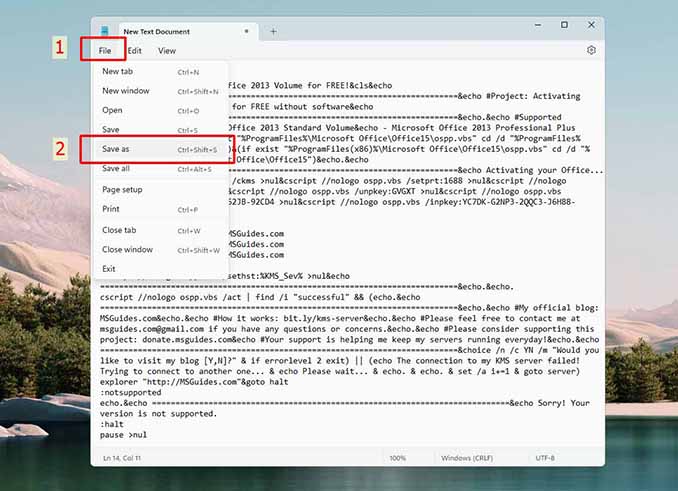Image resolution: width=678 pixels, height=491 pixels.
Task: Click the ':halt' line in editor
Action: (112, 424)
